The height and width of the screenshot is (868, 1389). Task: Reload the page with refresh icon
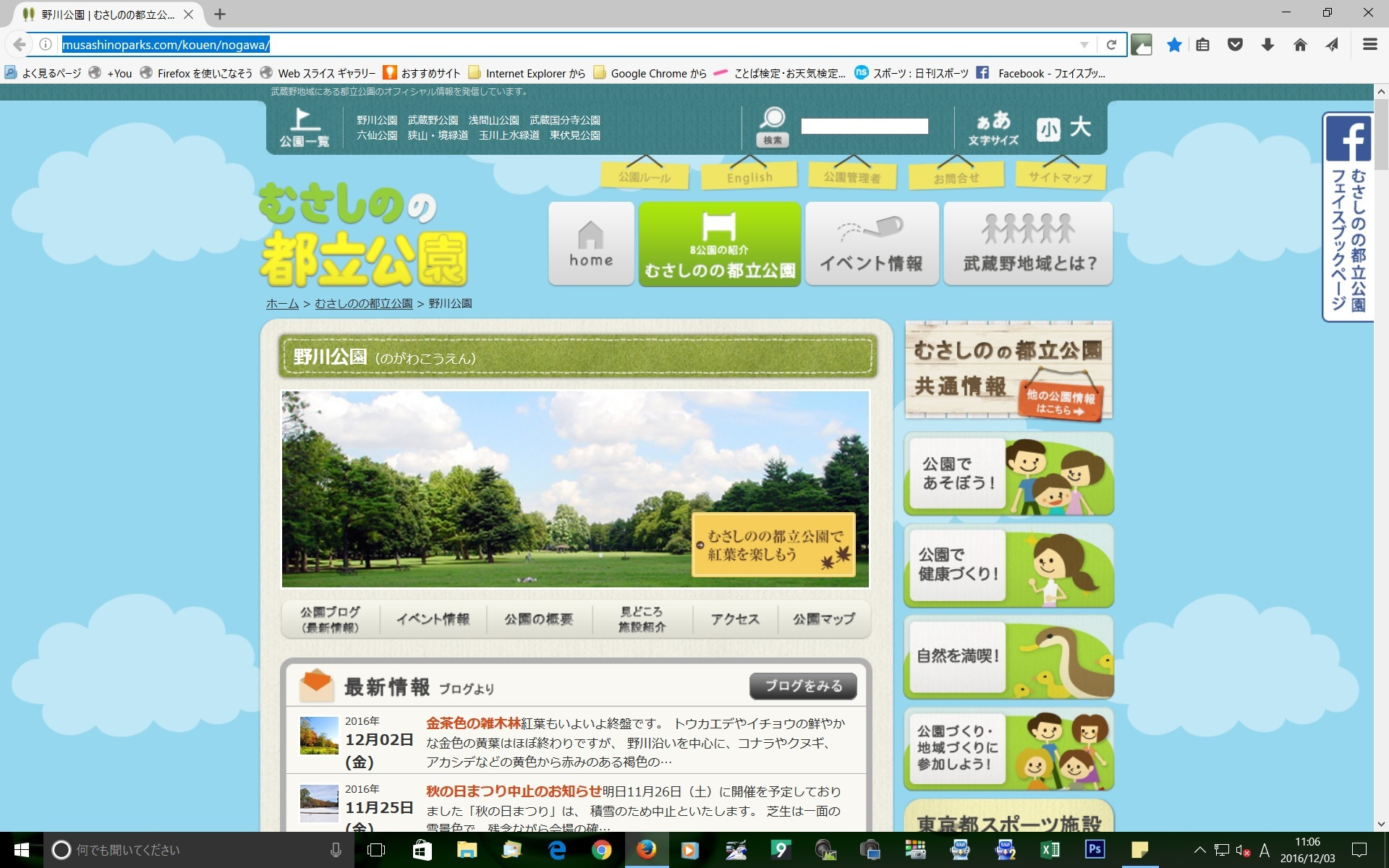pyautogui.click(x=1111, y=45)
